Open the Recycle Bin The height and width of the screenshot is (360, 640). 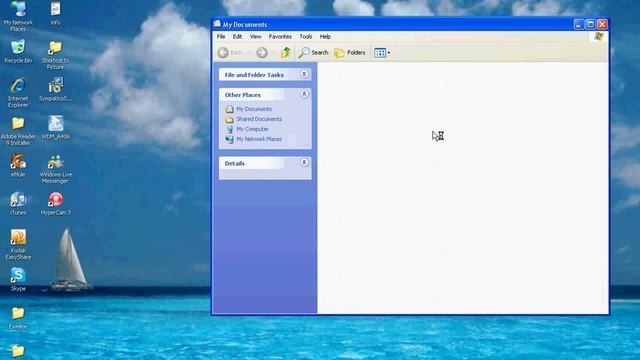18,51
